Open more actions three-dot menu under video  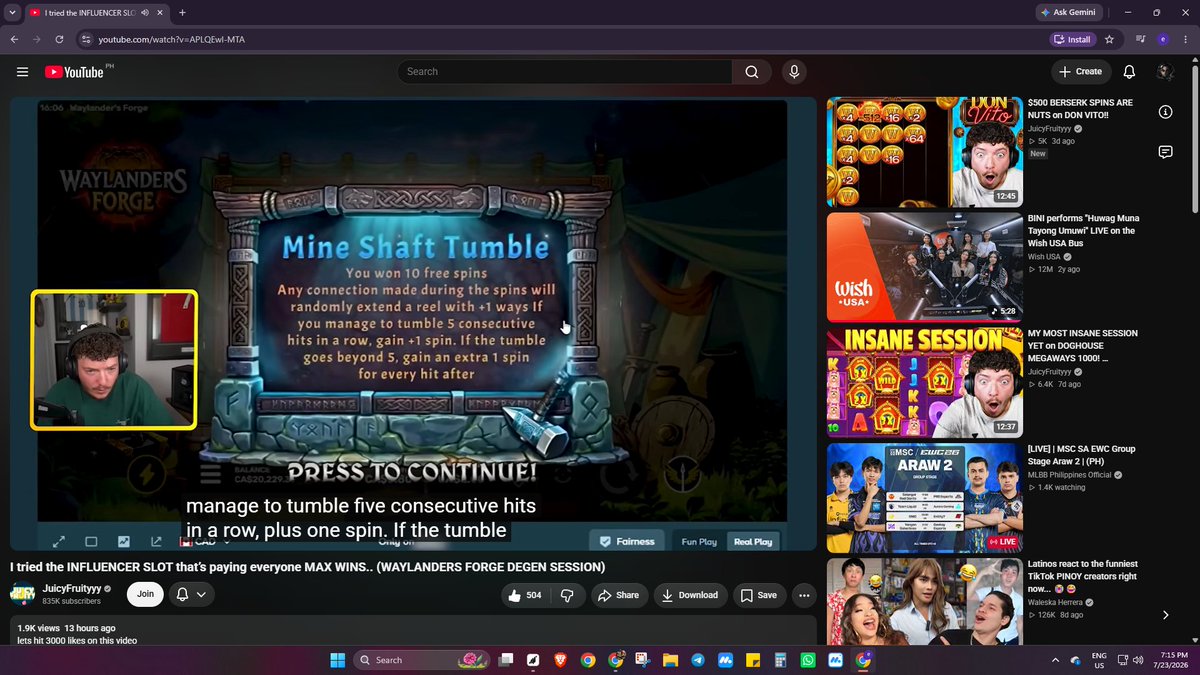804,595
